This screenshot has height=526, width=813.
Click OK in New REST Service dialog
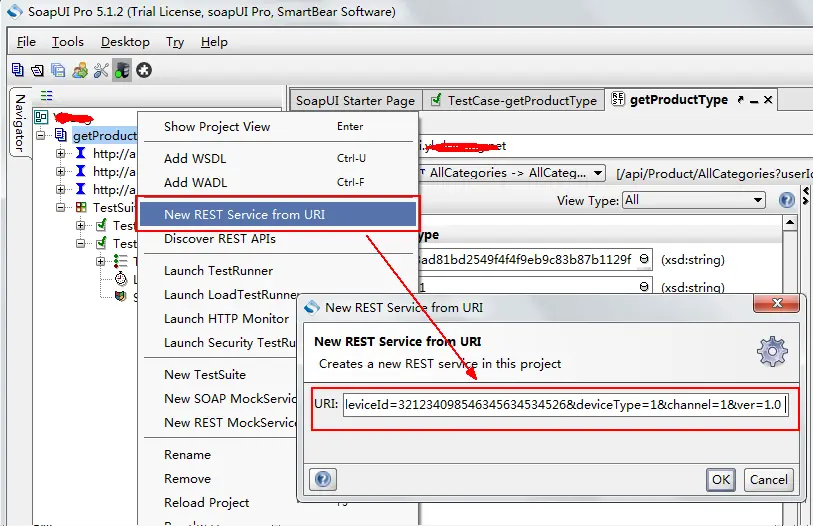pos(721,479)
